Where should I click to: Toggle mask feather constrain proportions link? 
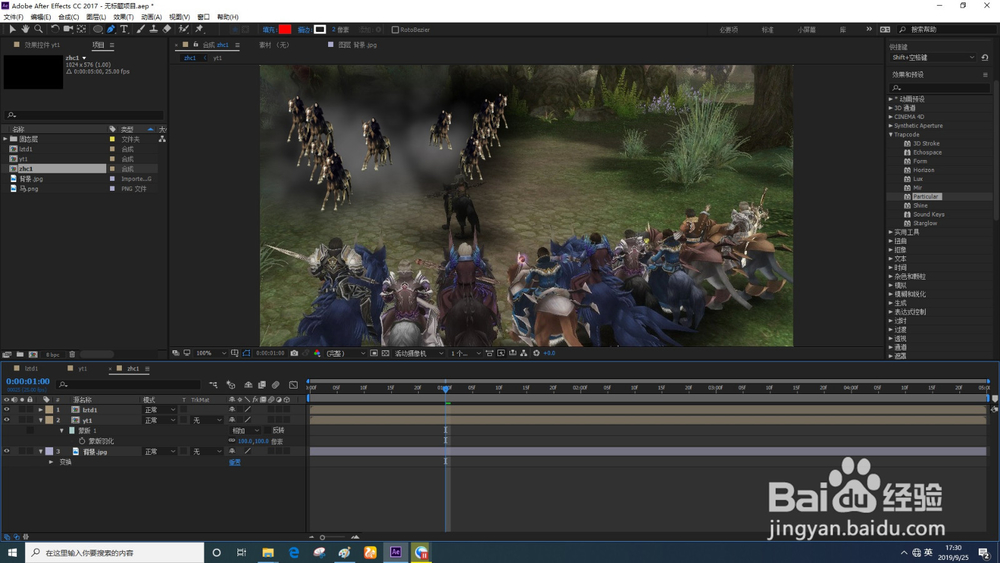click(x=232, y=441)
